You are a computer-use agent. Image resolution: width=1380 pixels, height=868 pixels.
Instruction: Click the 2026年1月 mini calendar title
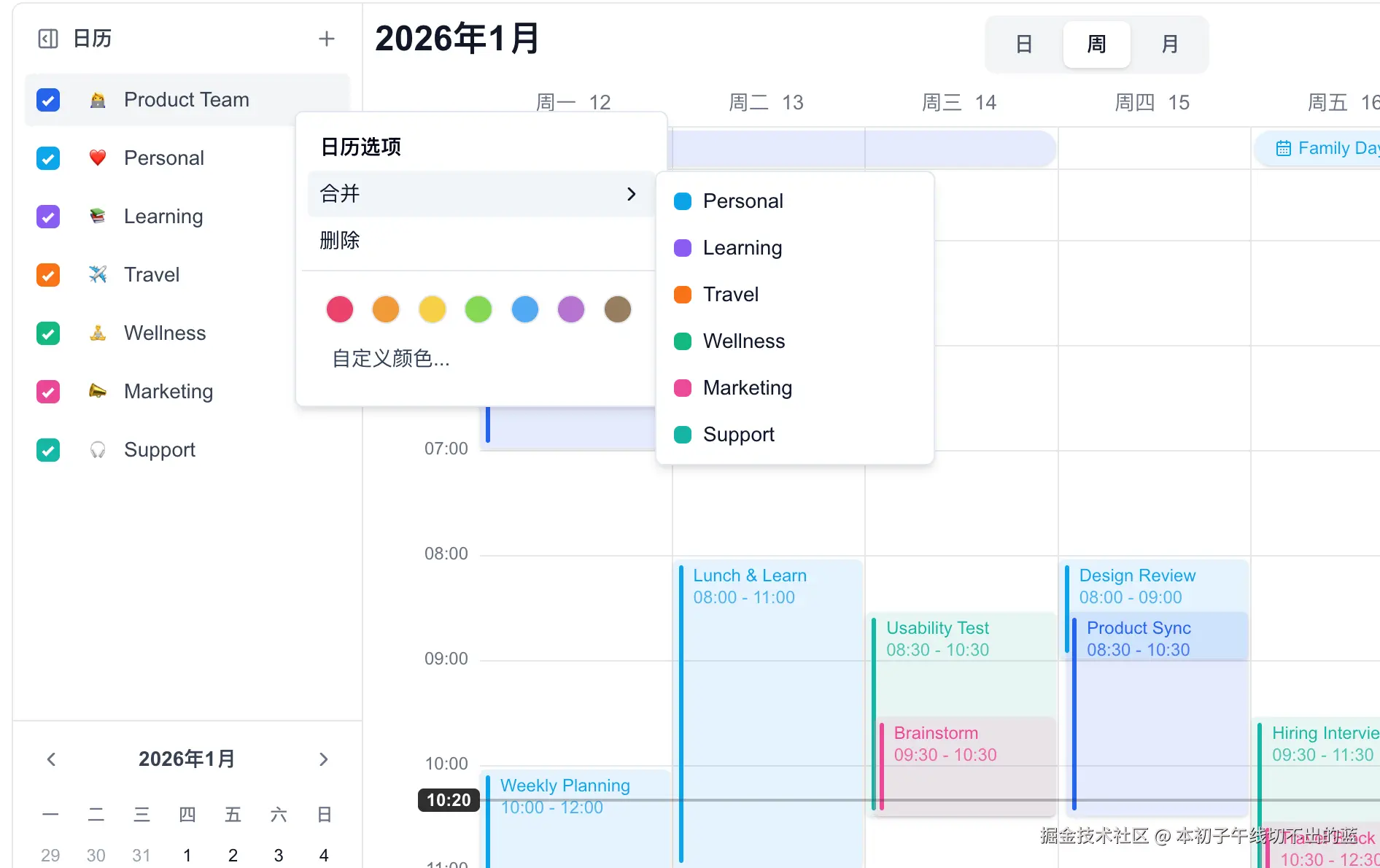pyautogui.click(x=187, y=759)
